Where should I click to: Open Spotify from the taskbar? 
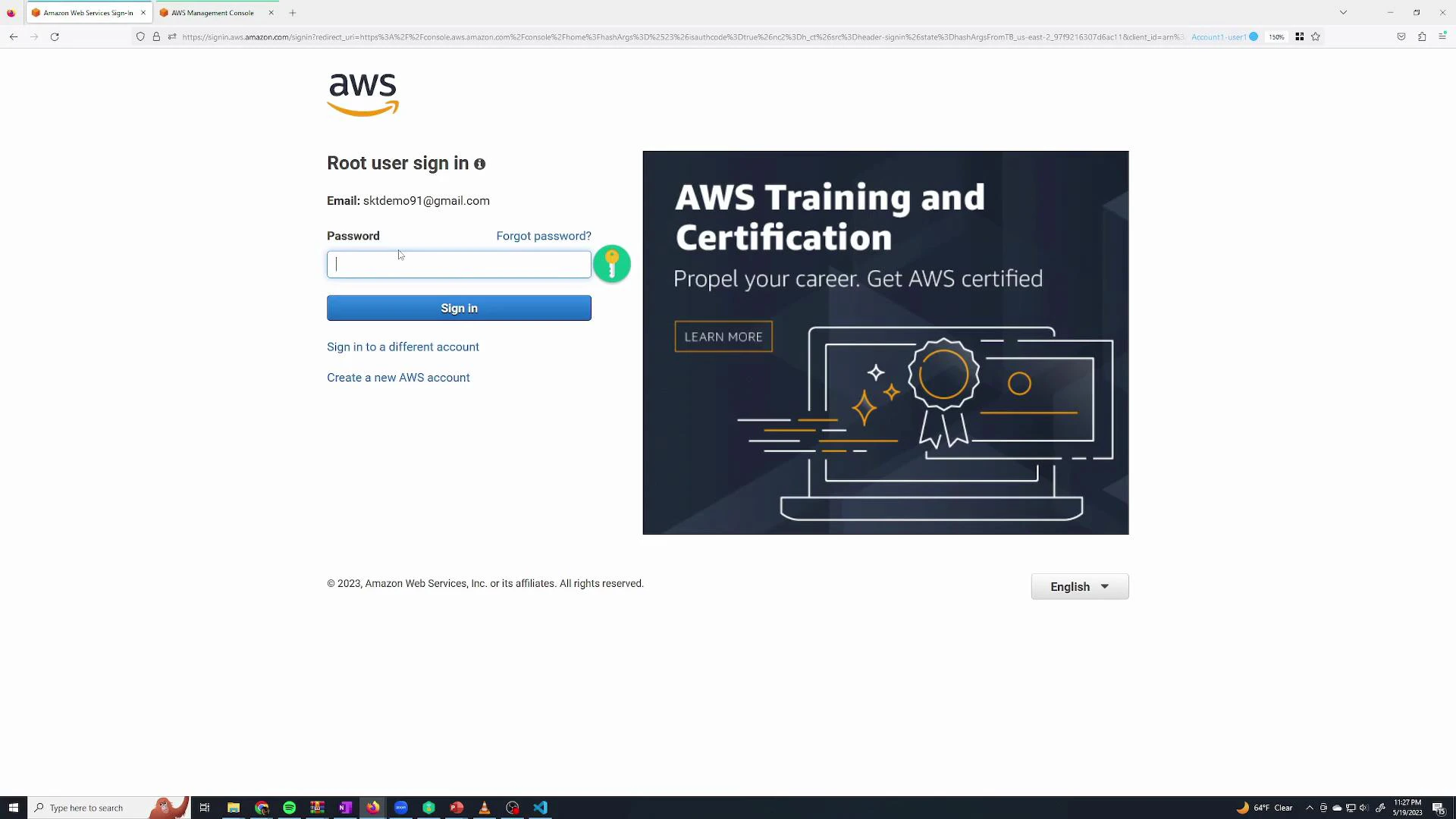click(289, 808)
